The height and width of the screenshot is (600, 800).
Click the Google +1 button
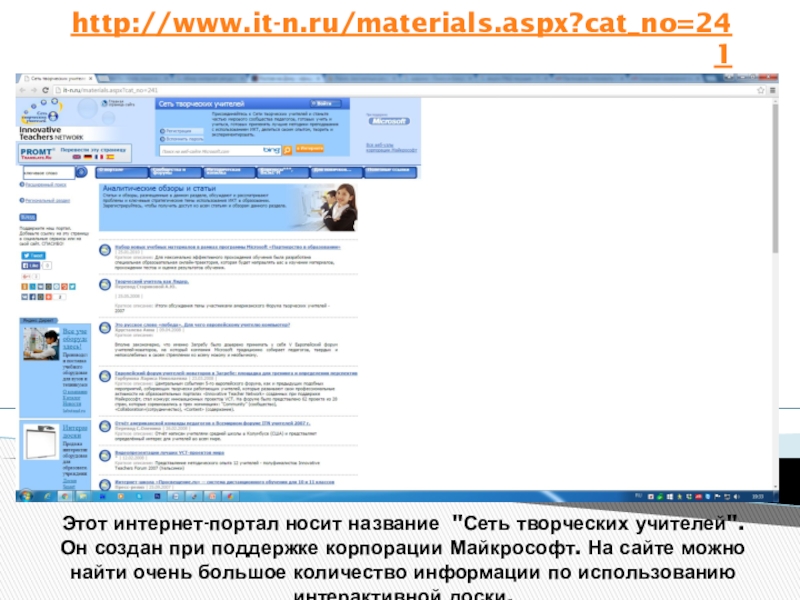(x=27, y=276)
